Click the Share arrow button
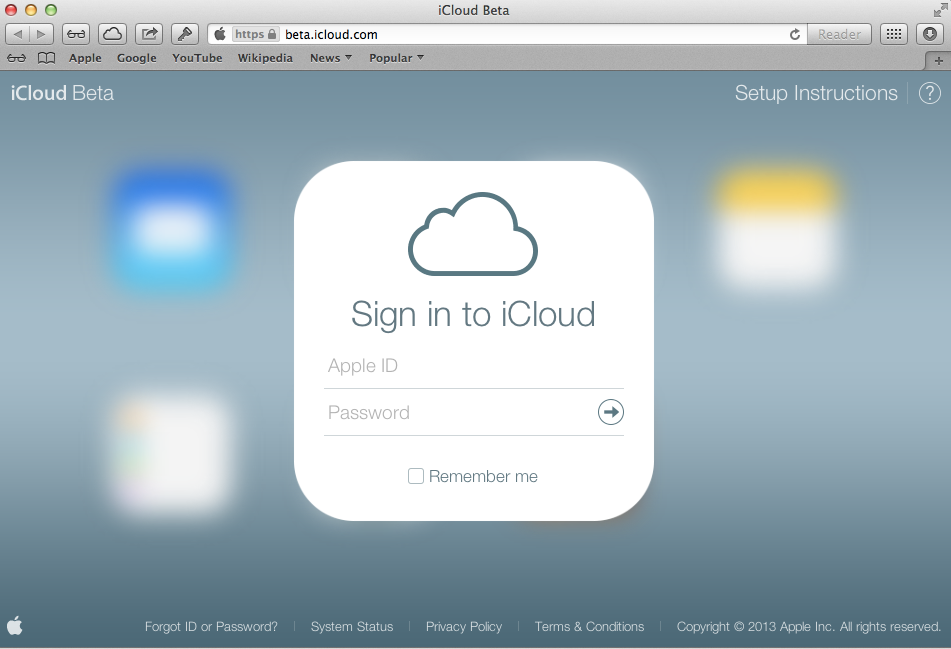Image resolution: width=951 pixels, height=649 pixels. click(x=149, y=34)
